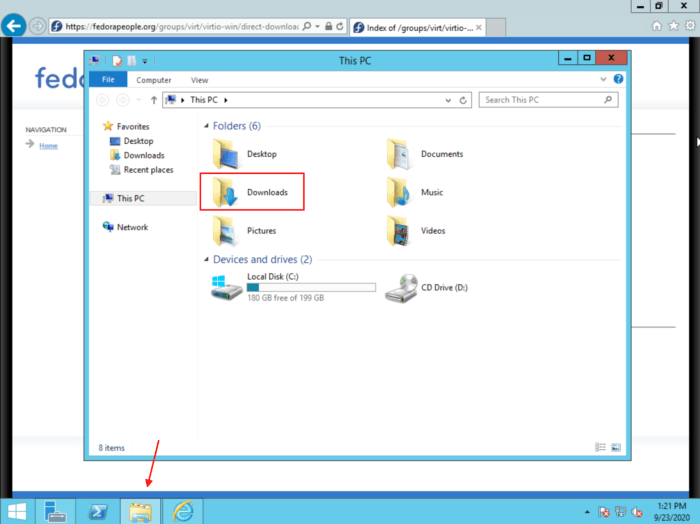Launch PowerShell from the taskbar
The width and height of the screenshot is (700, 524).
click(x=97, y=511)
